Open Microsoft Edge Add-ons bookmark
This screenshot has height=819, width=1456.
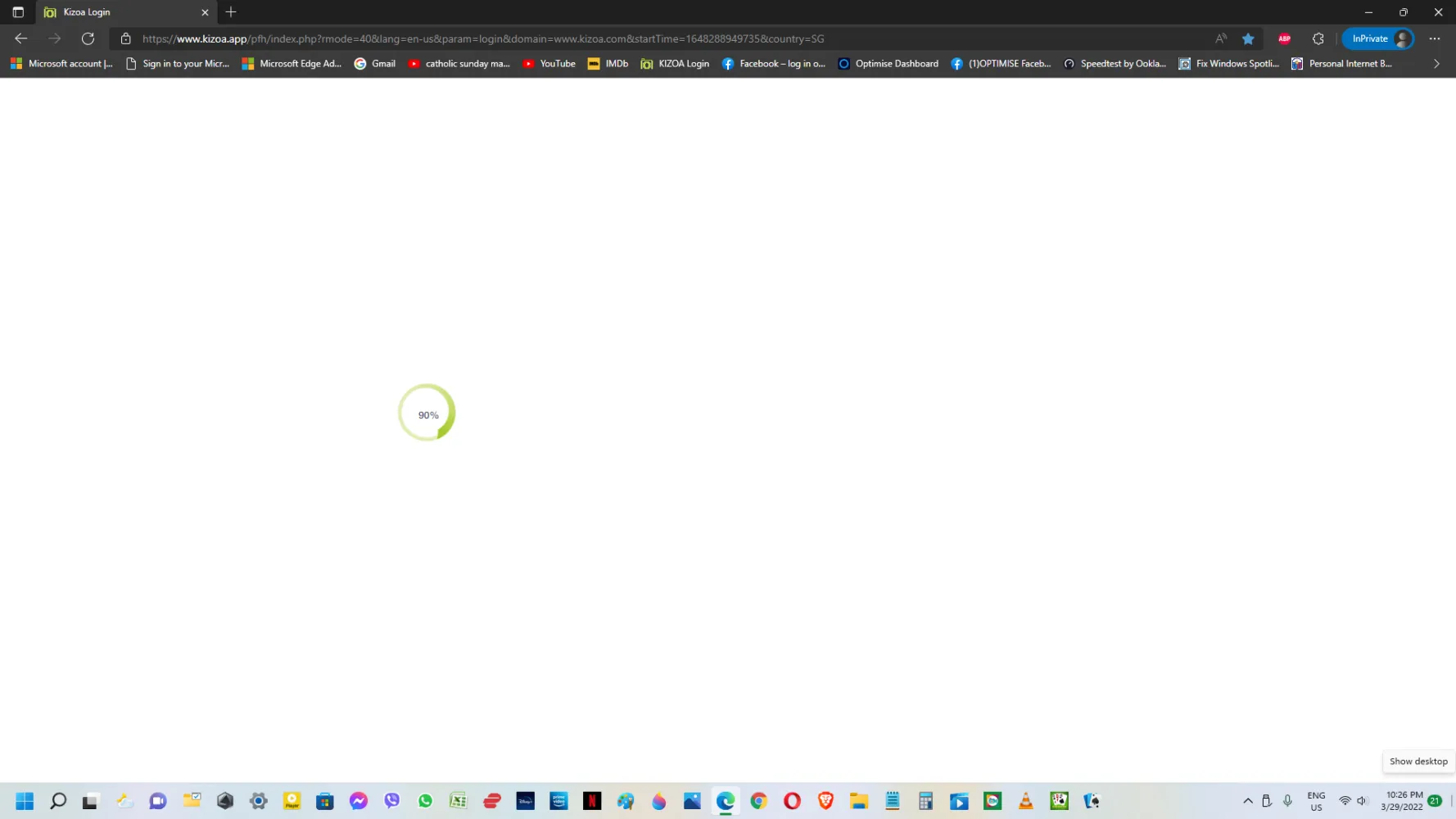(x=292, y=64)
